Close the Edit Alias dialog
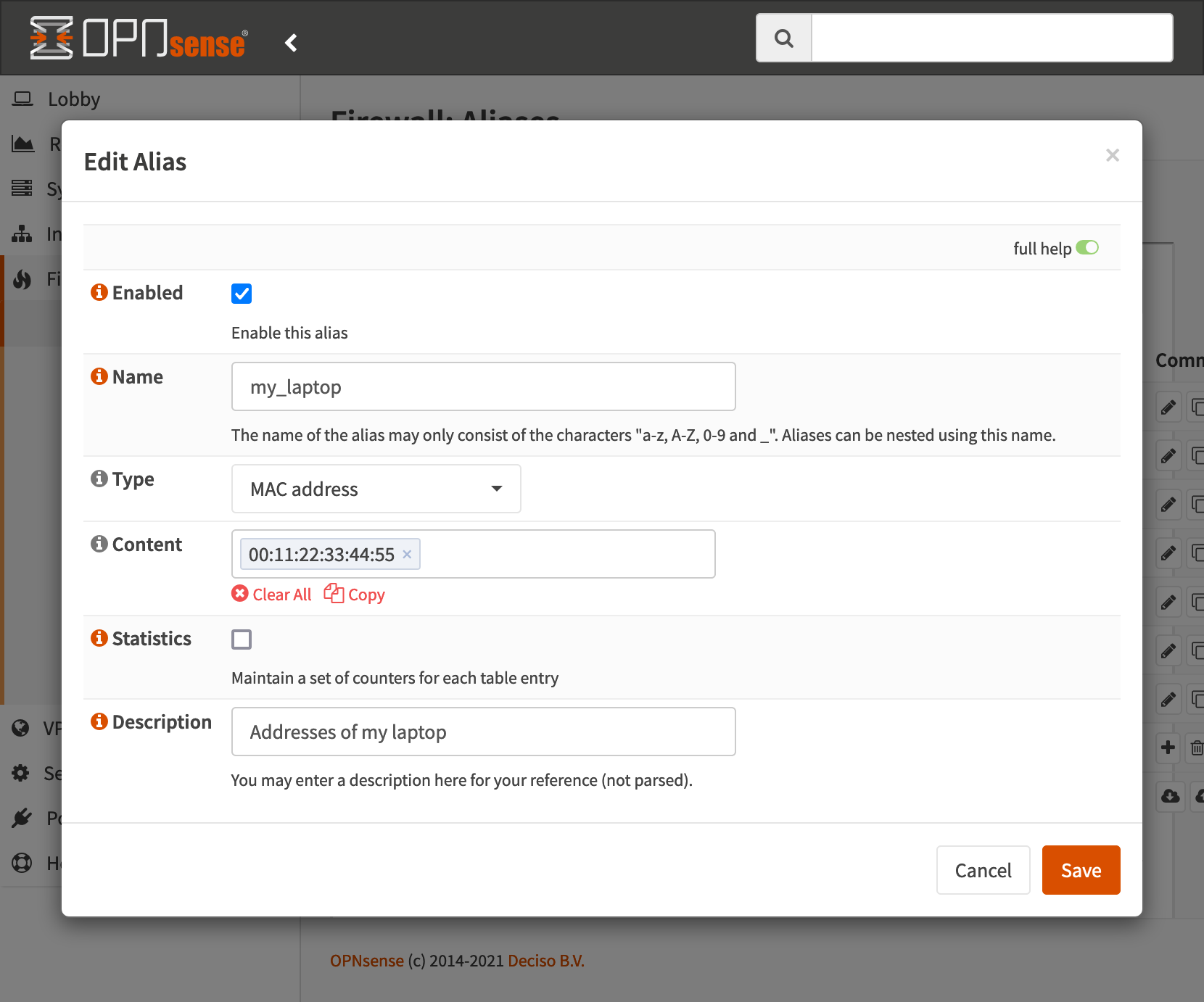This screenshot has width=1204, height=1002. [x=1113, y=155]
